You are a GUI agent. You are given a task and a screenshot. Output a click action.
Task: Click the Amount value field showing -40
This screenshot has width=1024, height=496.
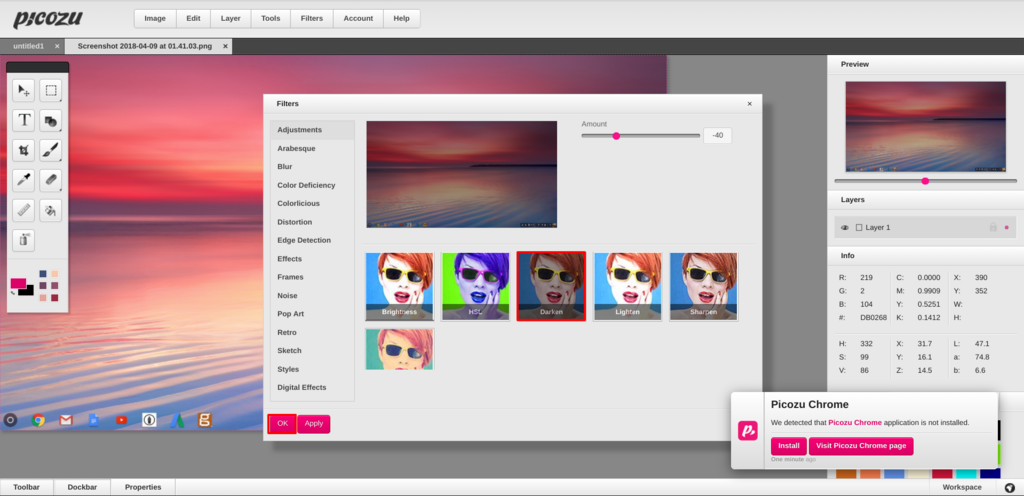pyautogui.click(x=718, y=136)
